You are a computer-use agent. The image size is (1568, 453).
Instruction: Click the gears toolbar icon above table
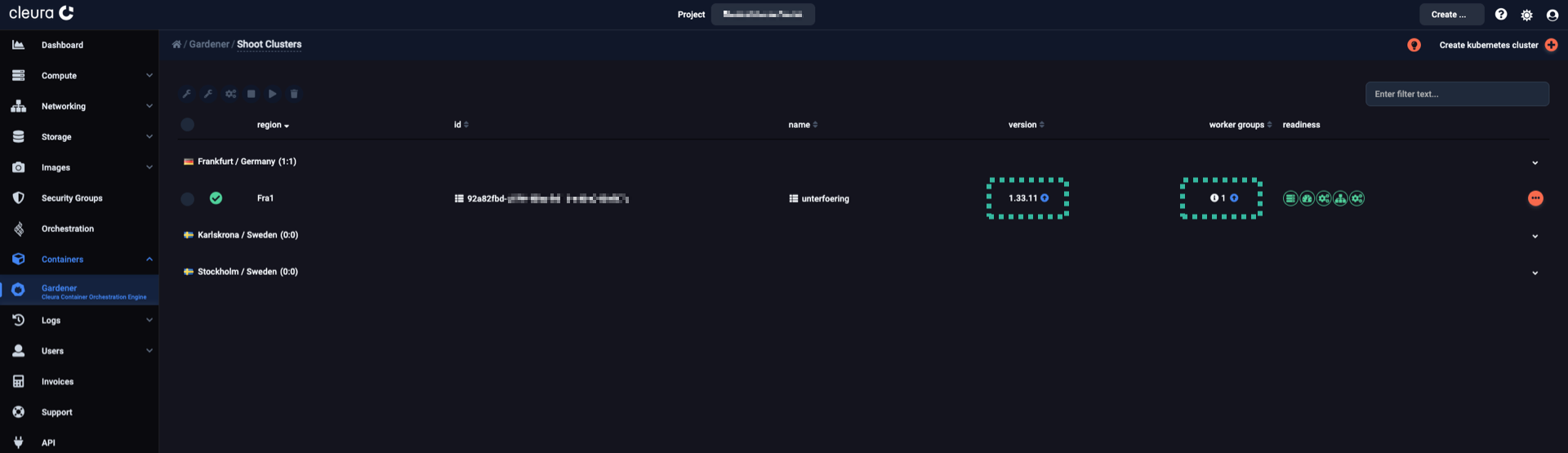click(230, 94)
